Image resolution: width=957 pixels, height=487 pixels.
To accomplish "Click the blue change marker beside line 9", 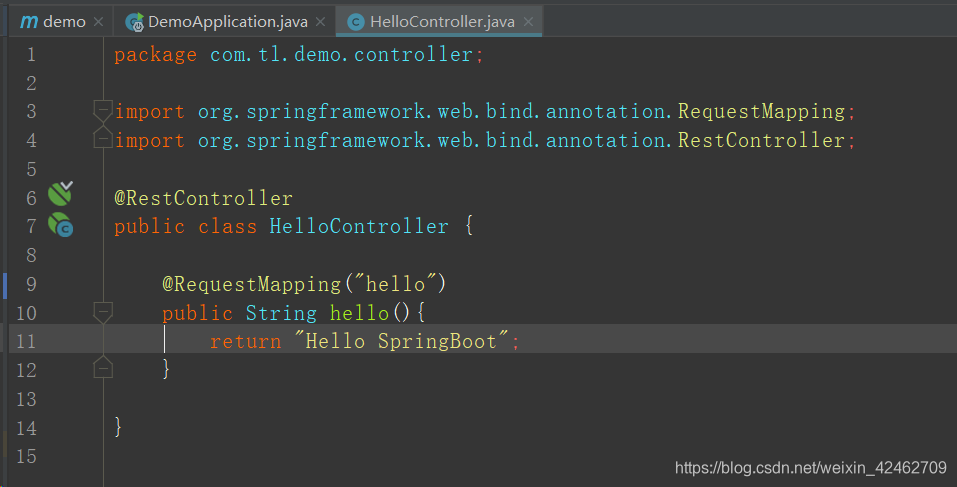I will (x=5, y=285).
